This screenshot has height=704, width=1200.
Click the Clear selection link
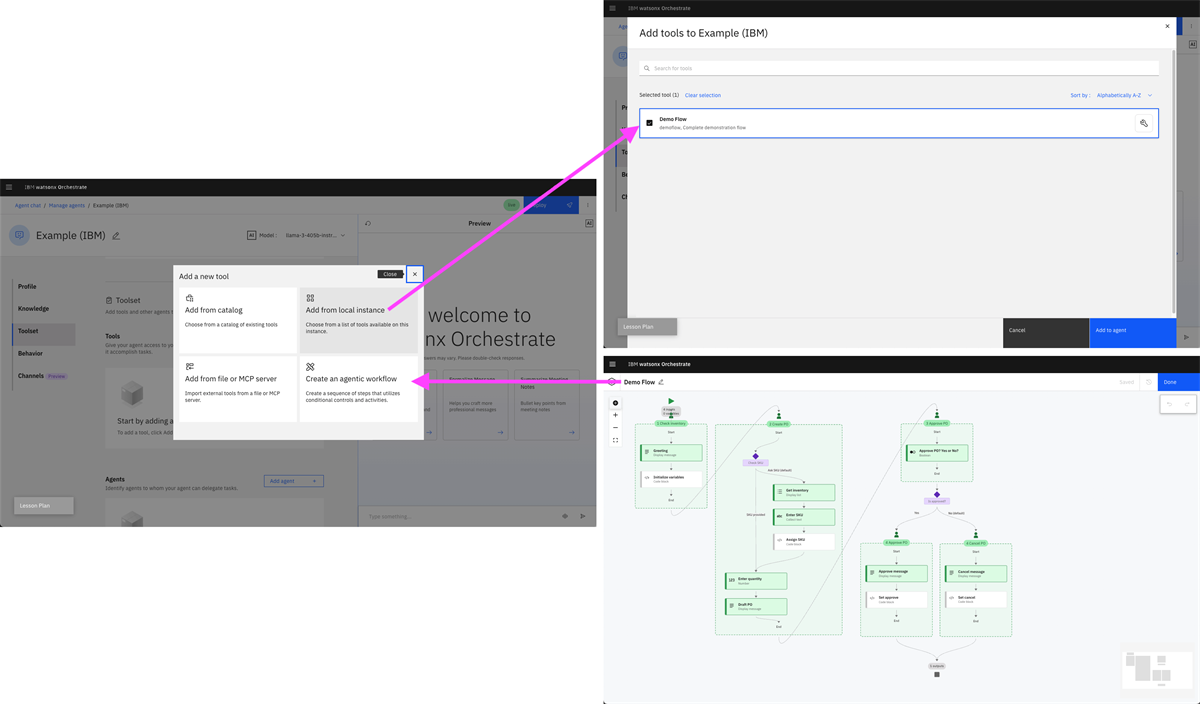point(703,95)
